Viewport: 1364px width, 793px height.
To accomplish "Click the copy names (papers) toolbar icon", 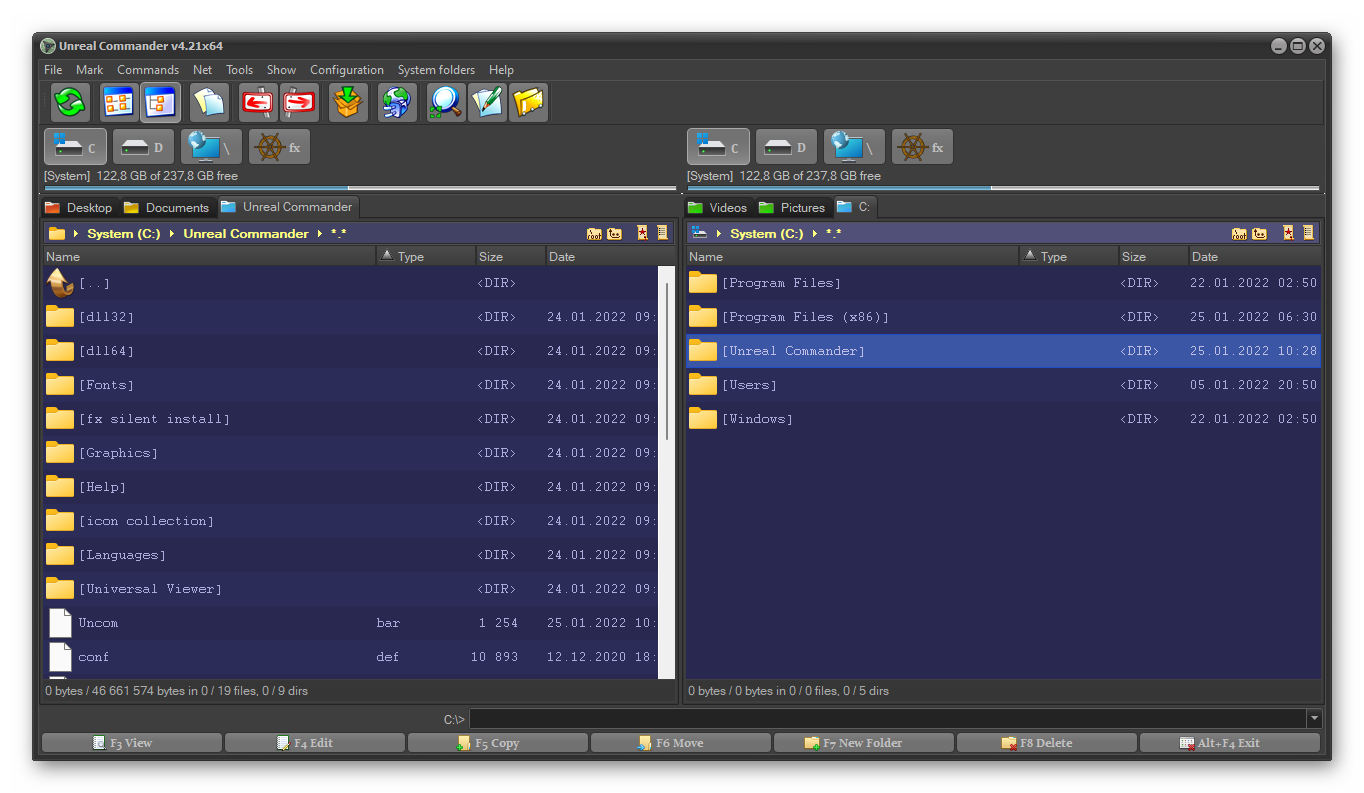I will click(209, 102).
